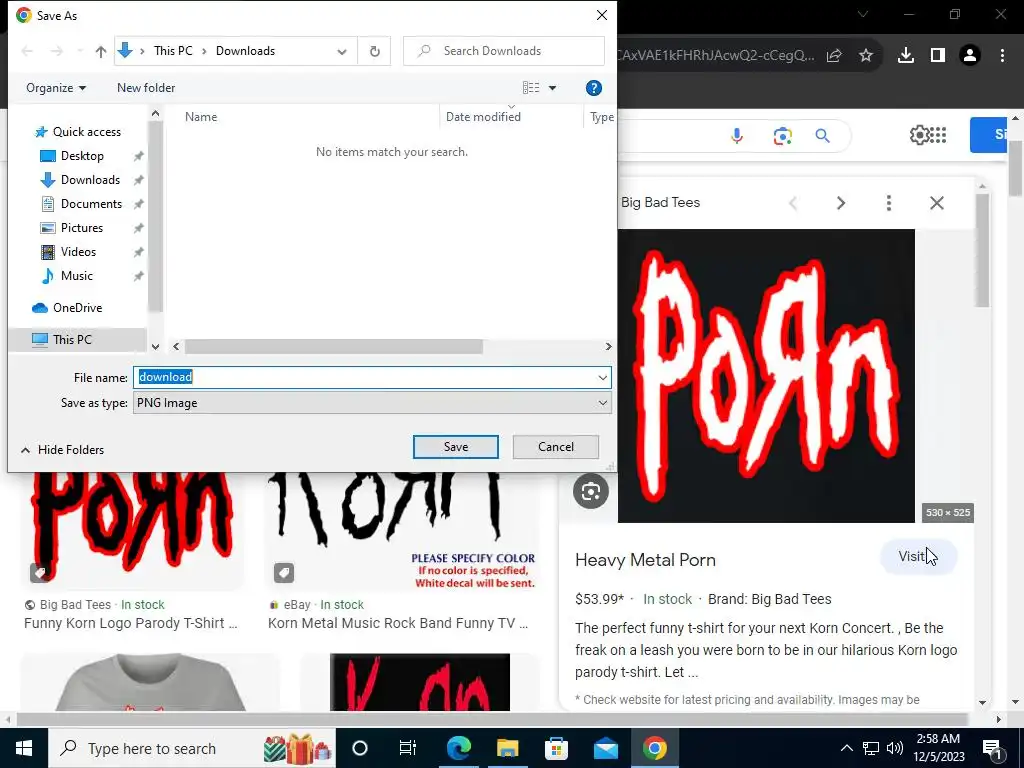
Task: Expand the address bar path history dropdown
Action: point(342,52)
